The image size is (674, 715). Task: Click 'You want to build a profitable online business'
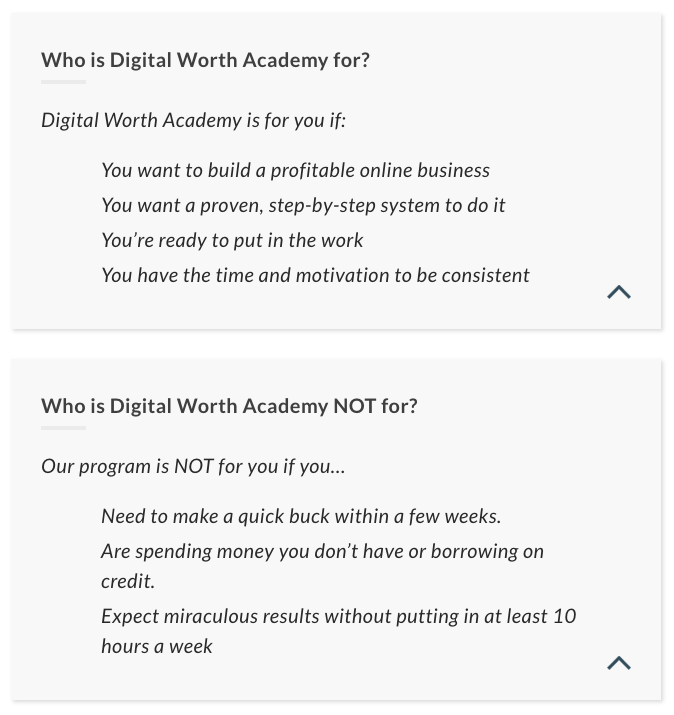tap(296, 171)
